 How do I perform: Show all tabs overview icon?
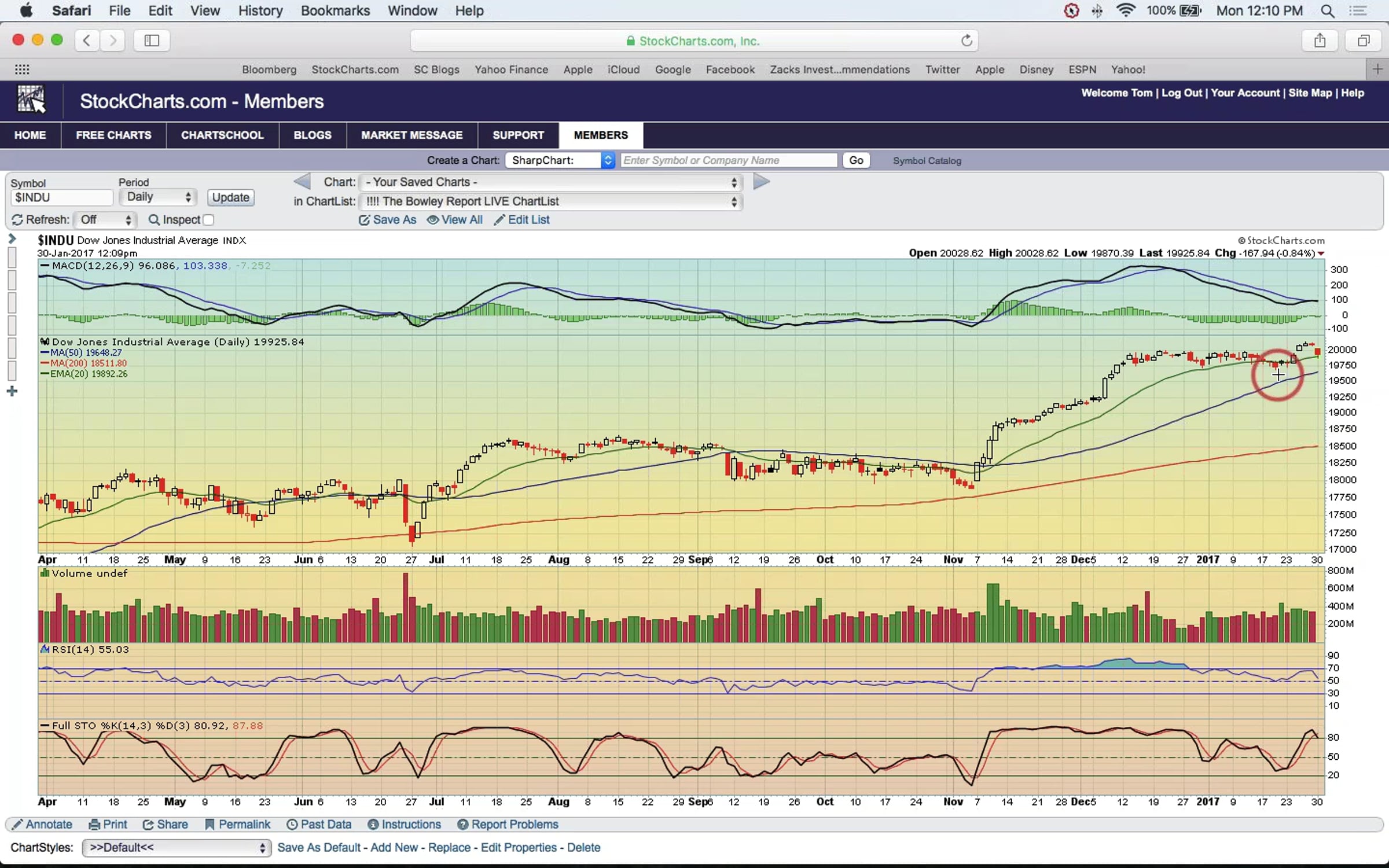point(1364,41)
